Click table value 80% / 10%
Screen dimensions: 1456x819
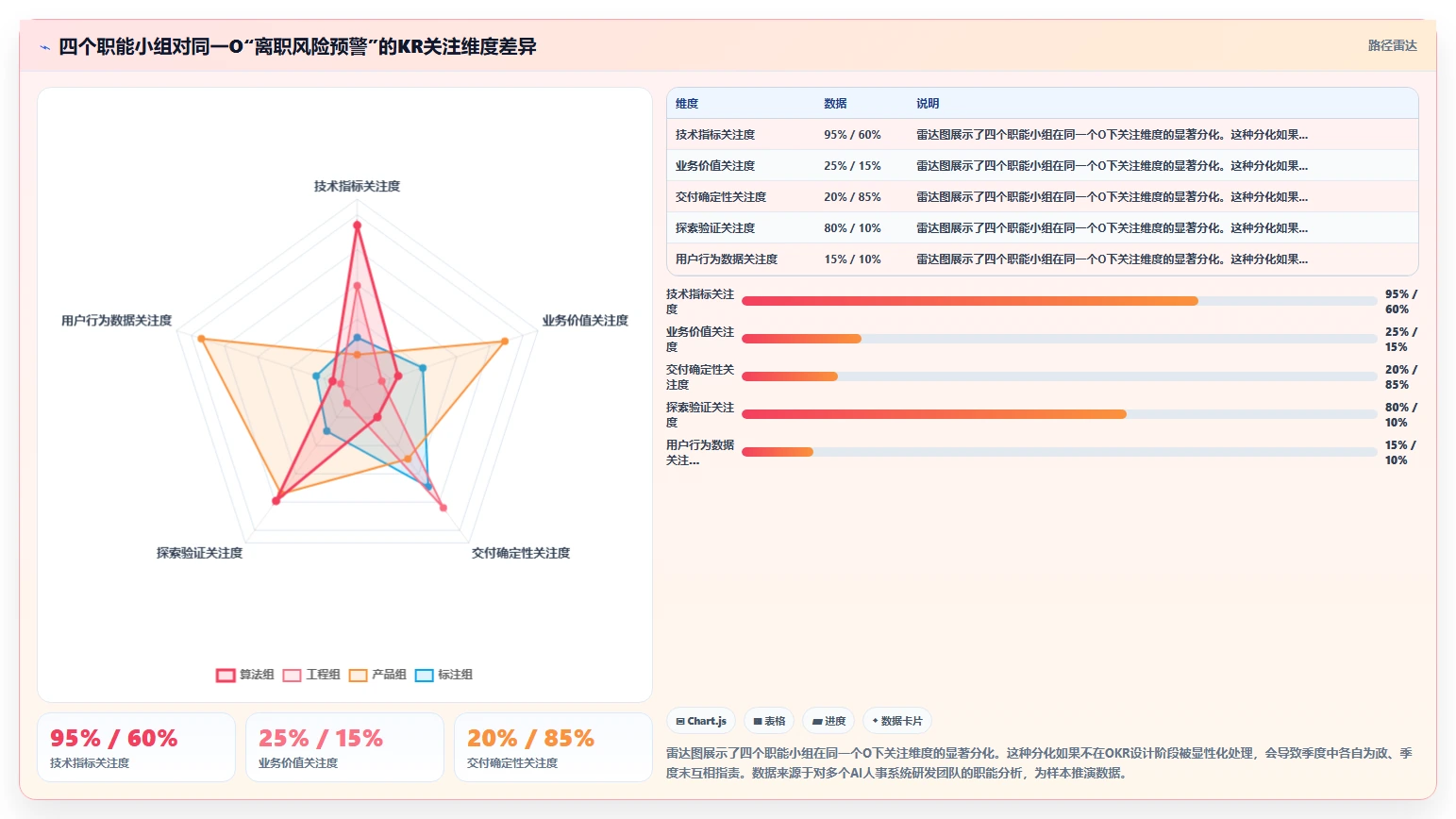tap(852, 228)
